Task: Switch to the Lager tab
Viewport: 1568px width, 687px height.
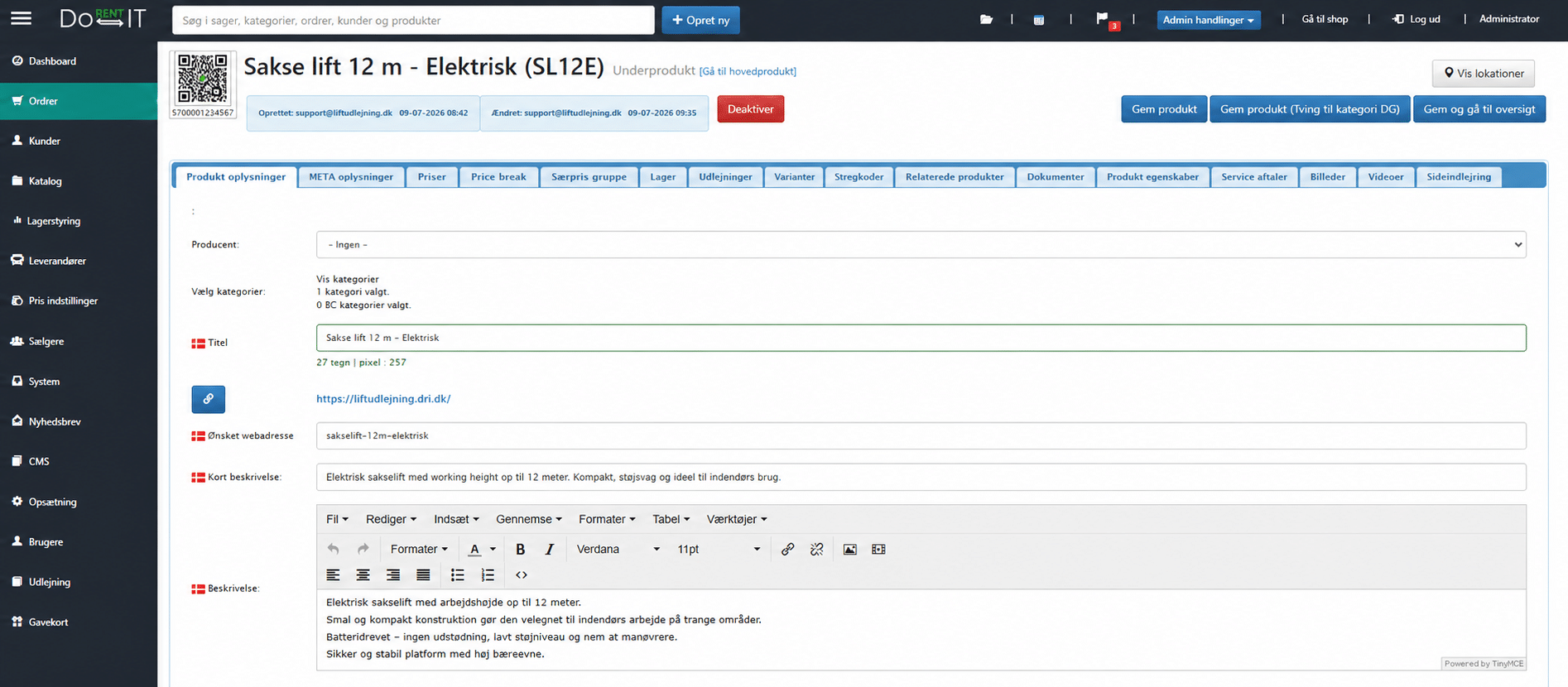Action: pos(663,177)
